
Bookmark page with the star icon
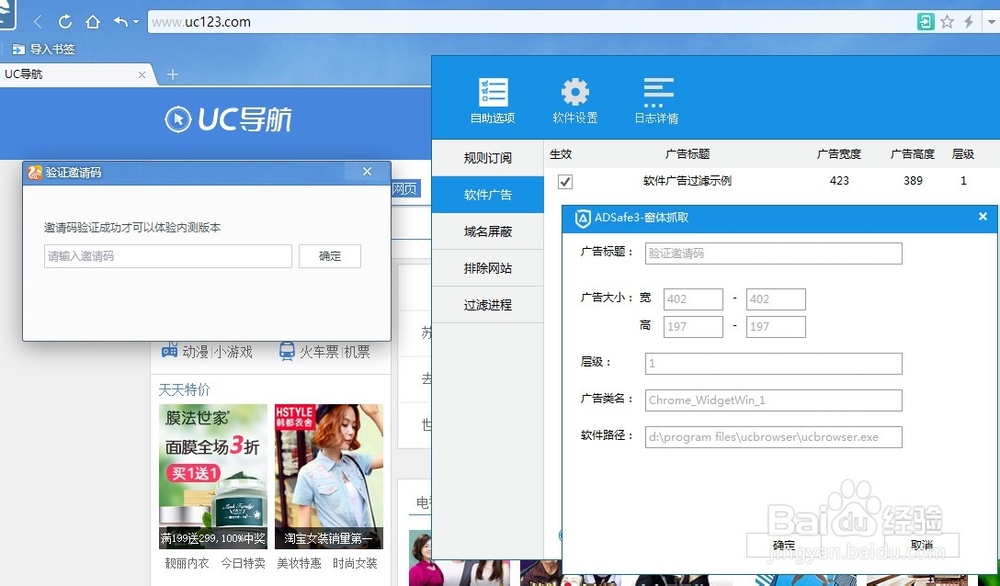coord(947,22)
